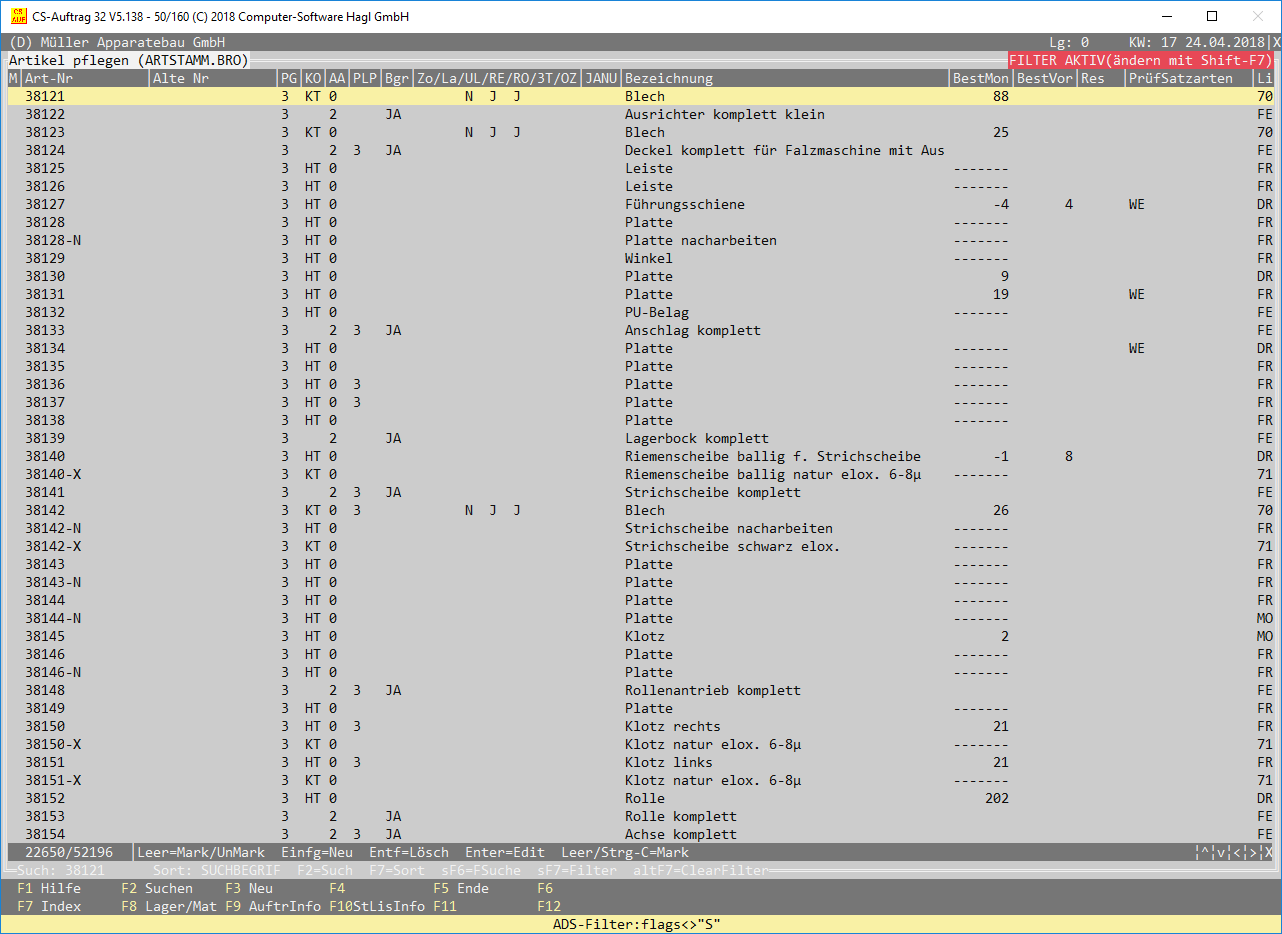Screen dimensions: 1282x934
Task: Click the X symbol in bottom status bar
Action: coord(1269,853)
